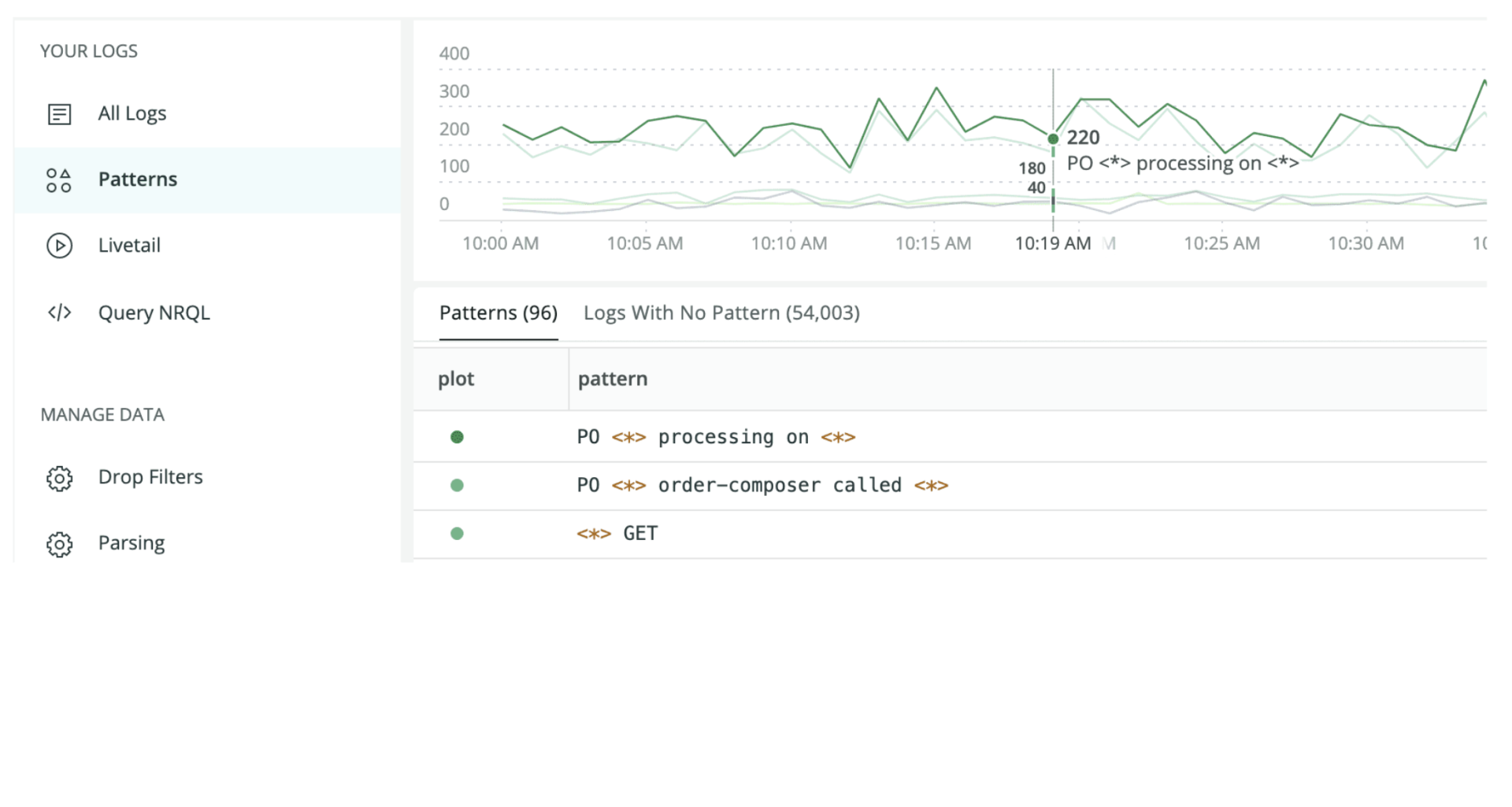Switch to Patterns (96) tab
Screen dimensions: 1512x807
click(x=498, y=313)
